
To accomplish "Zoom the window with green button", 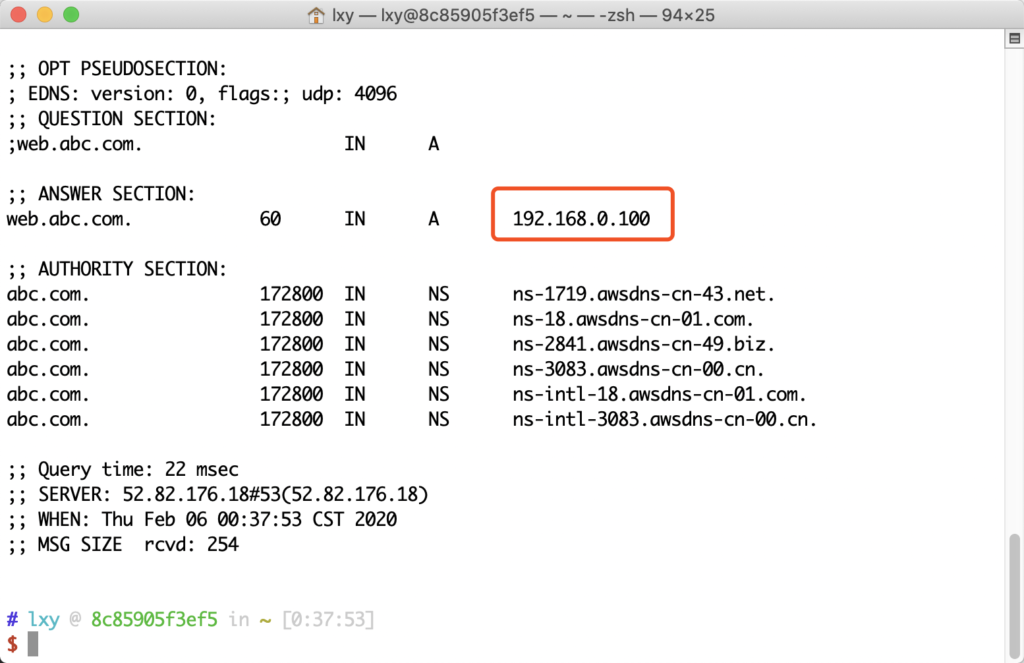I will click(71, 16).
